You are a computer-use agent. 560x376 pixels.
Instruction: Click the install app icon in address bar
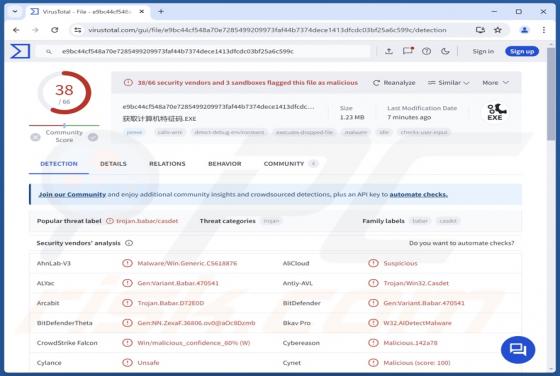pyautogui.click(x=480, y=30)
